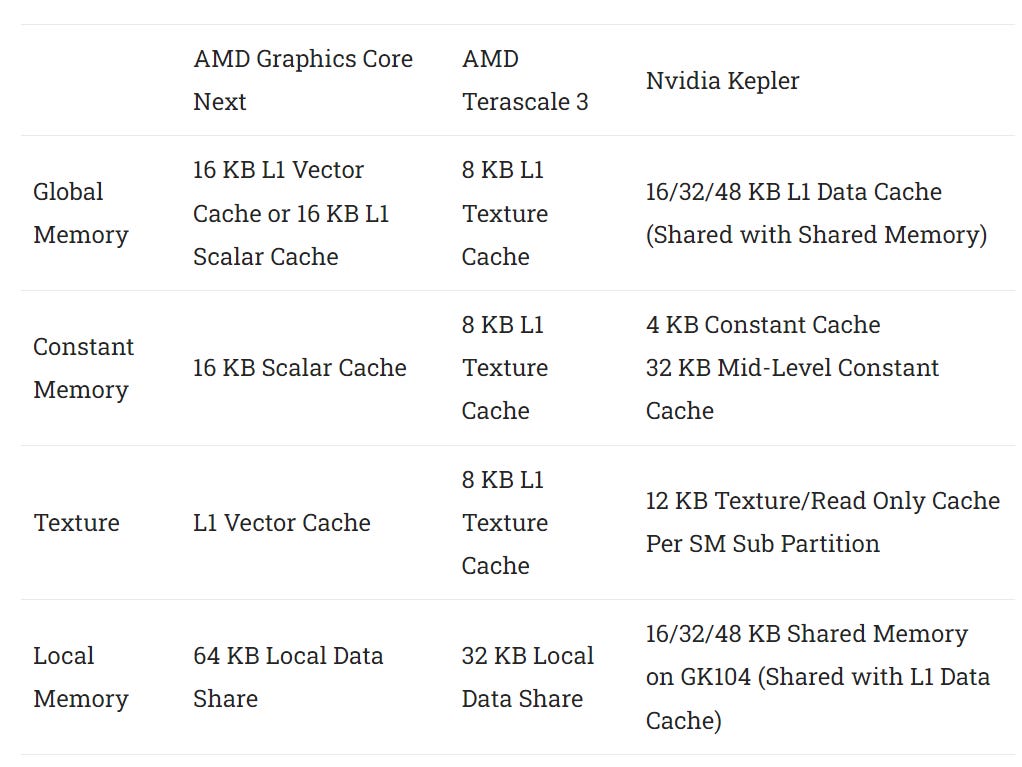Click the 16 KB L1 Vector Cache cell

[x=291, y=213]
